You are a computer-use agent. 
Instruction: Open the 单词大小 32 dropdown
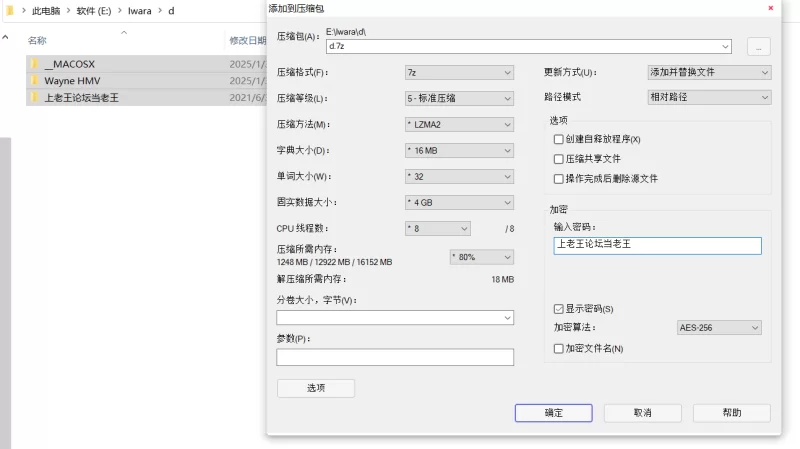(459, 177)
